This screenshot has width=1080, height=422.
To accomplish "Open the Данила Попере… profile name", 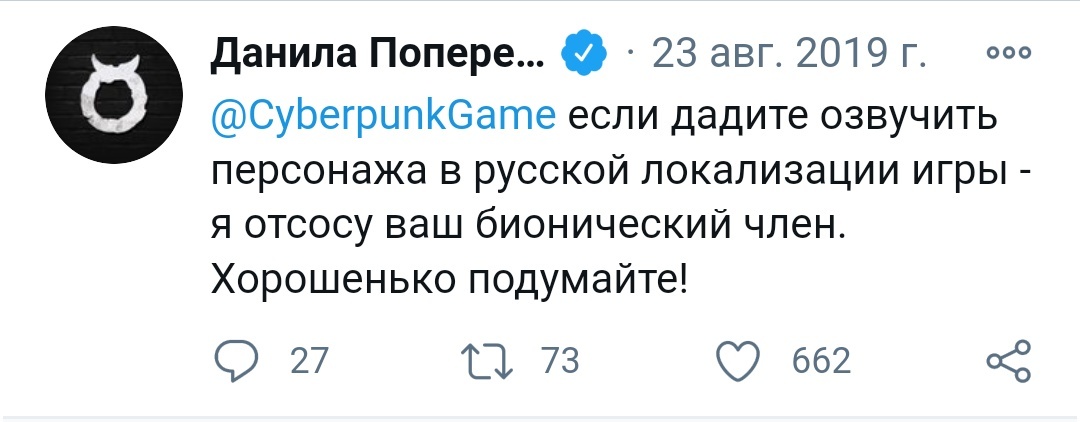I will (x=377, y=53).
